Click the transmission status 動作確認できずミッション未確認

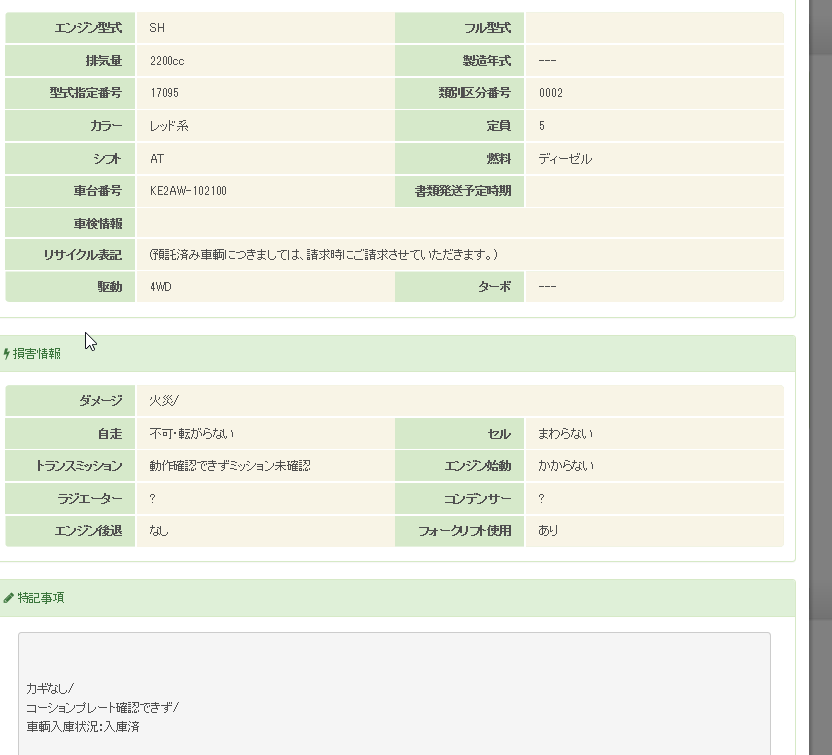click(x=230, y=466)
